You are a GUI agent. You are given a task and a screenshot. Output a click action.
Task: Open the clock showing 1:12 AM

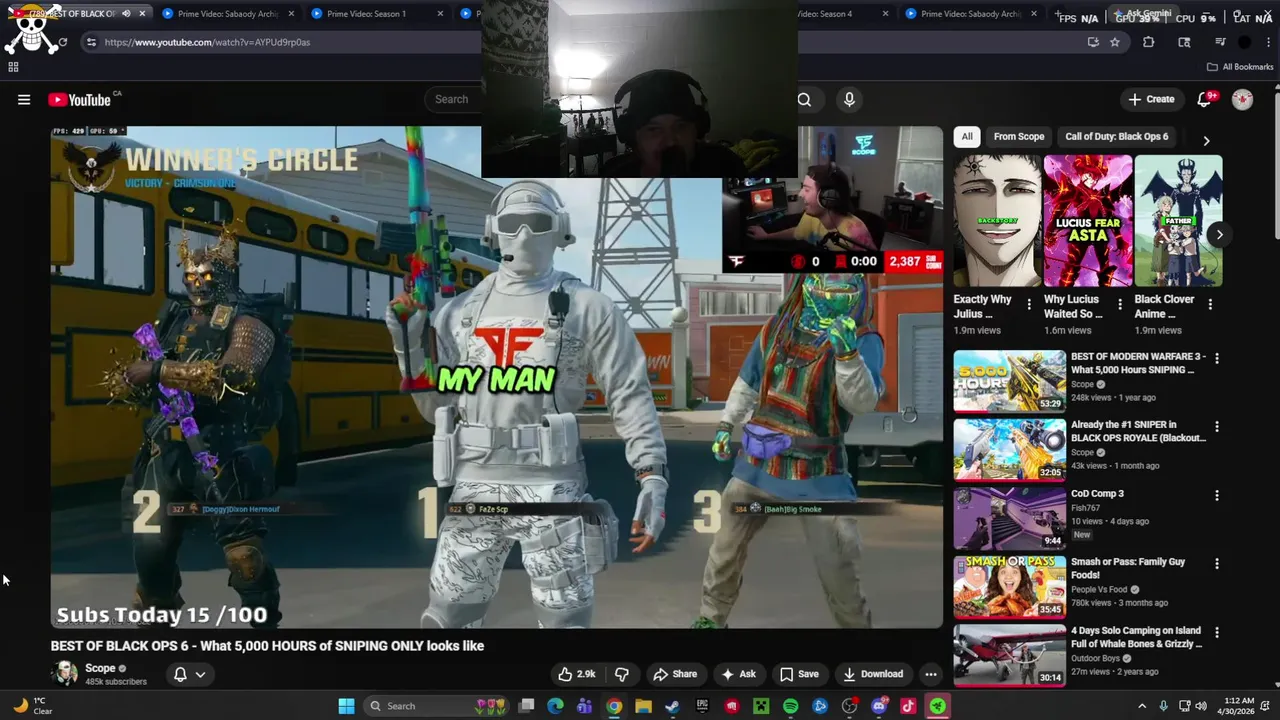pos(1238,706)
